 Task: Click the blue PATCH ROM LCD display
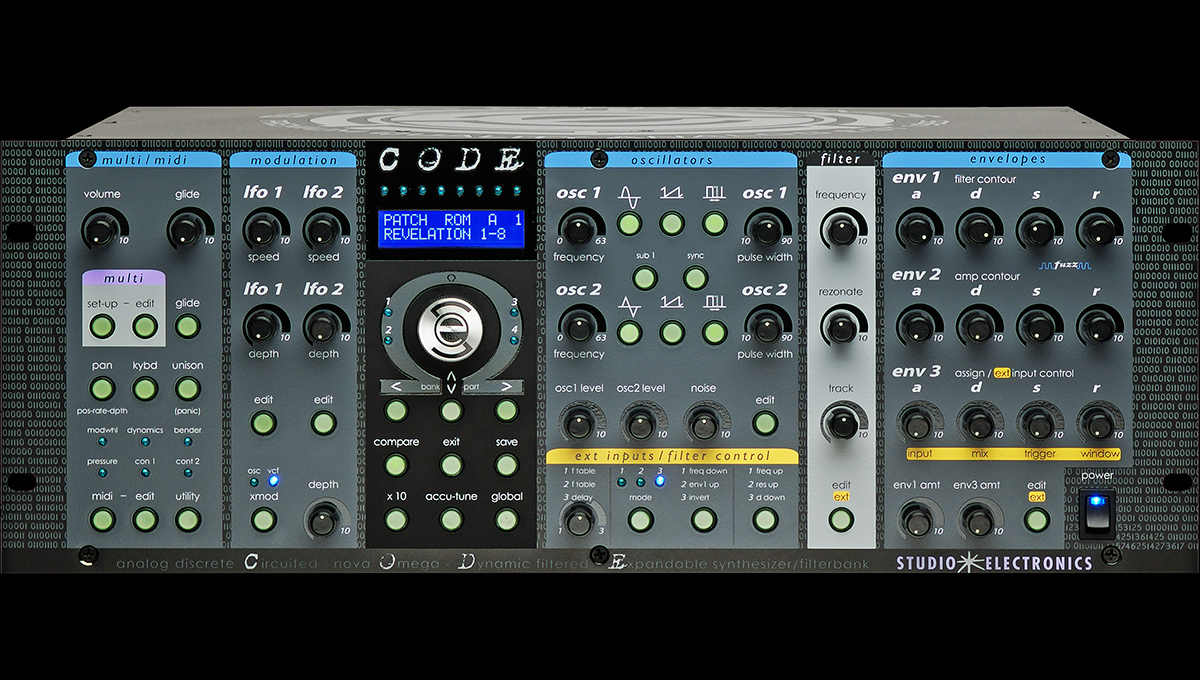click(452, 227)
